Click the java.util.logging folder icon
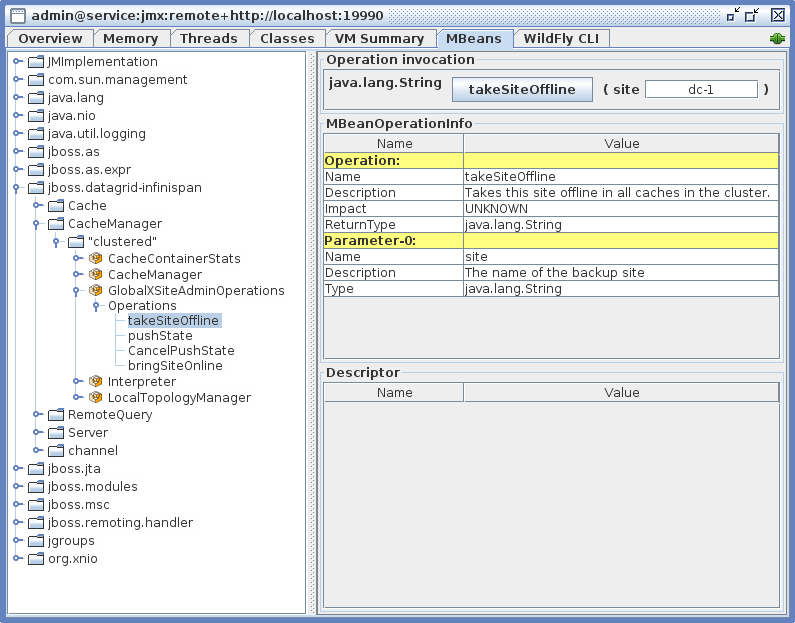Screen dimensions: 795x623 pos(35,134)
